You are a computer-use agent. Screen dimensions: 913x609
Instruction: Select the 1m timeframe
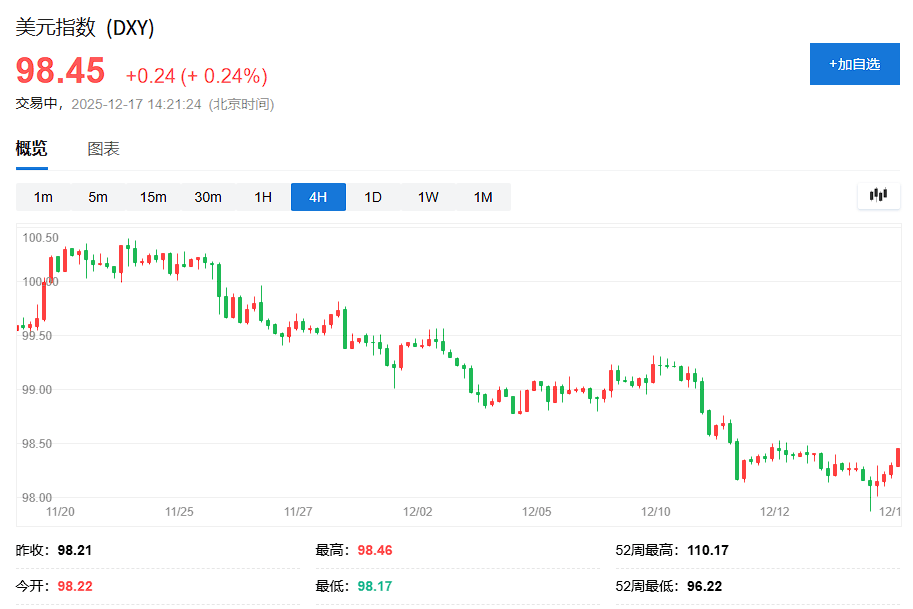click(43, 197)
